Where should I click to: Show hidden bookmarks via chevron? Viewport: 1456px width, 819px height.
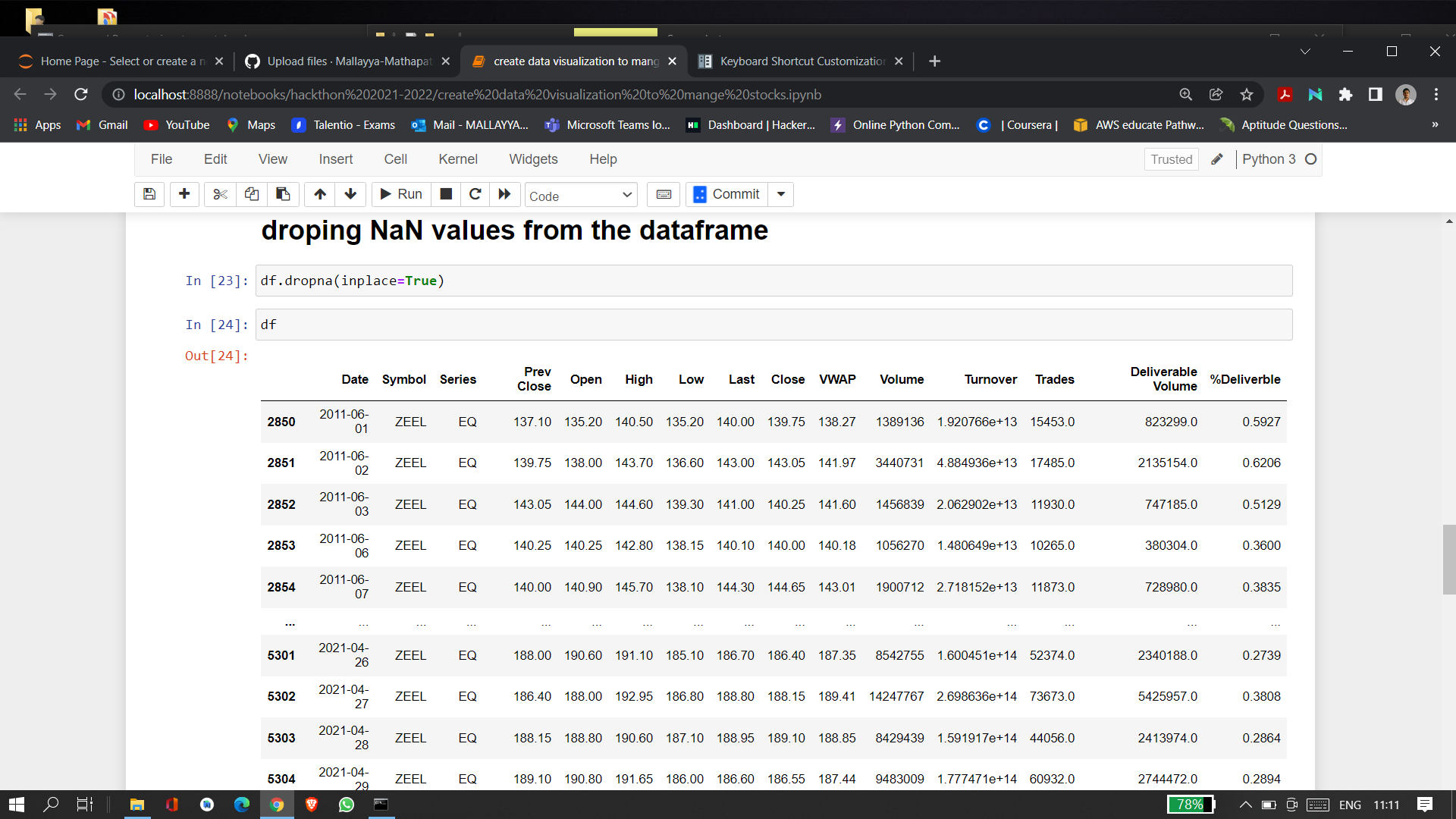click(x=1435, y=124)
